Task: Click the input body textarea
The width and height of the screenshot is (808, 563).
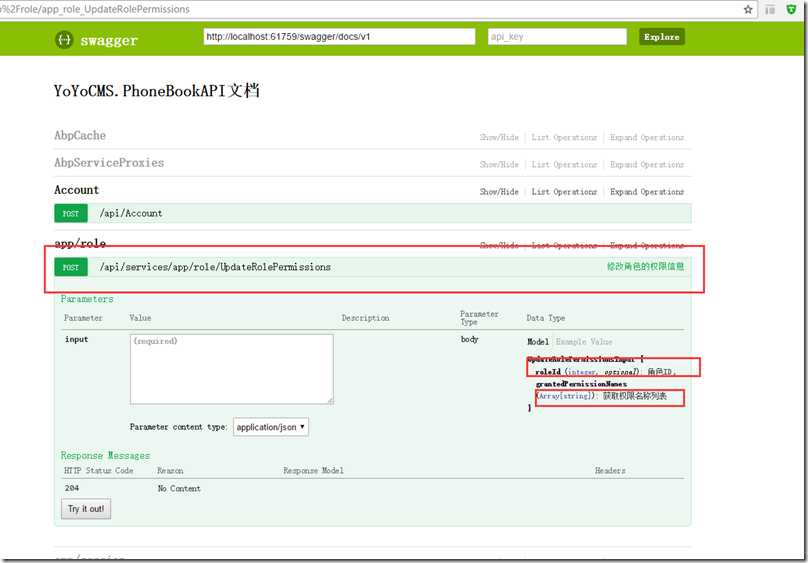Action: point(231,369)
